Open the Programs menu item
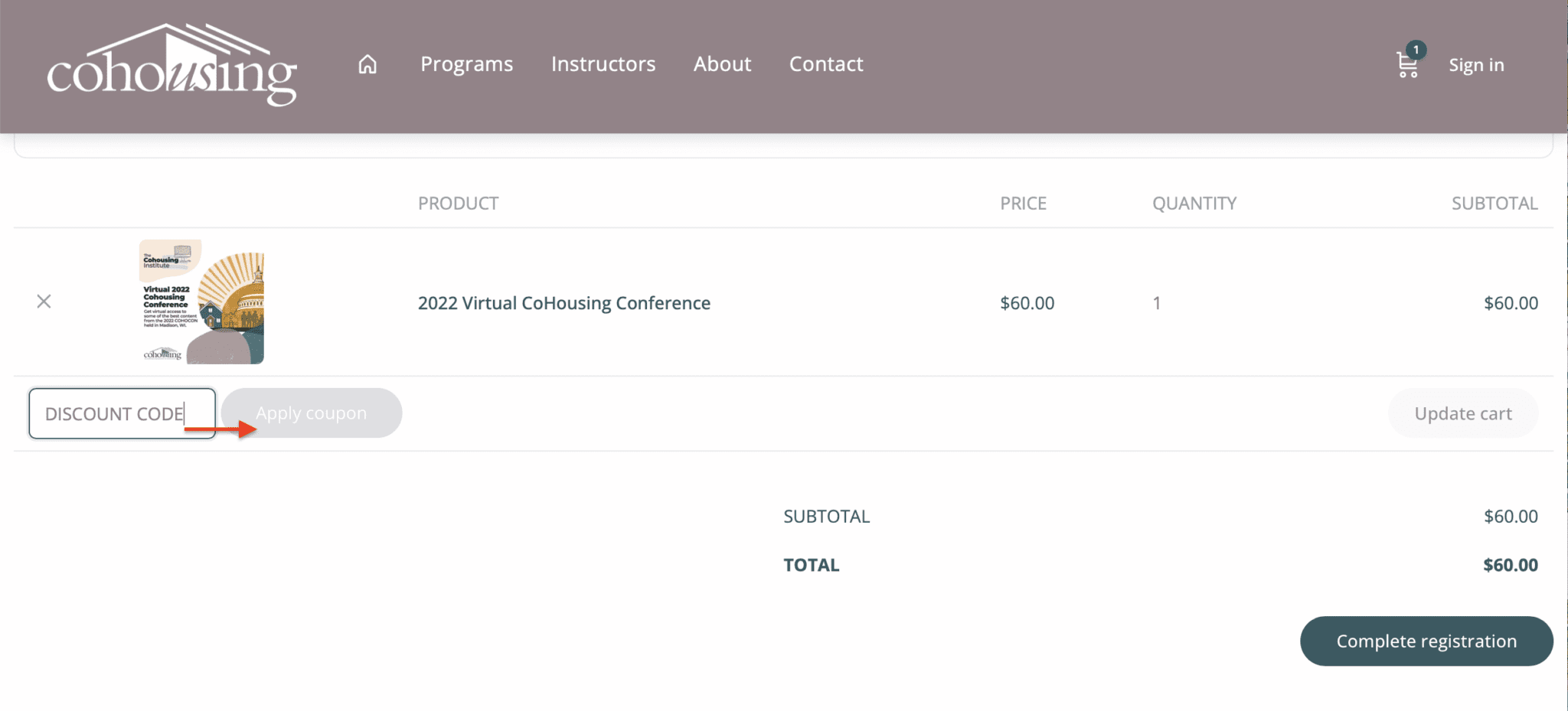This screenshot has height=711, width=1568. point(466,64)
